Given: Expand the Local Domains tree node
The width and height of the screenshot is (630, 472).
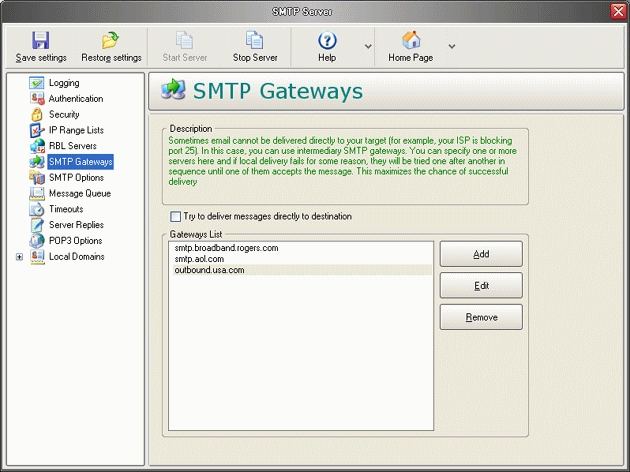Looking at the screenshot, I should tap(19, 257).
